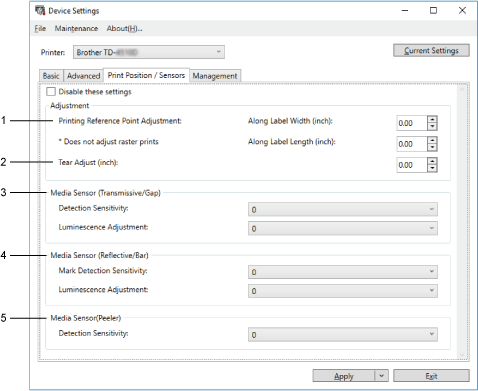
Task: Click the 'Does not adjust raster prints' note
Action: point(109,142)
